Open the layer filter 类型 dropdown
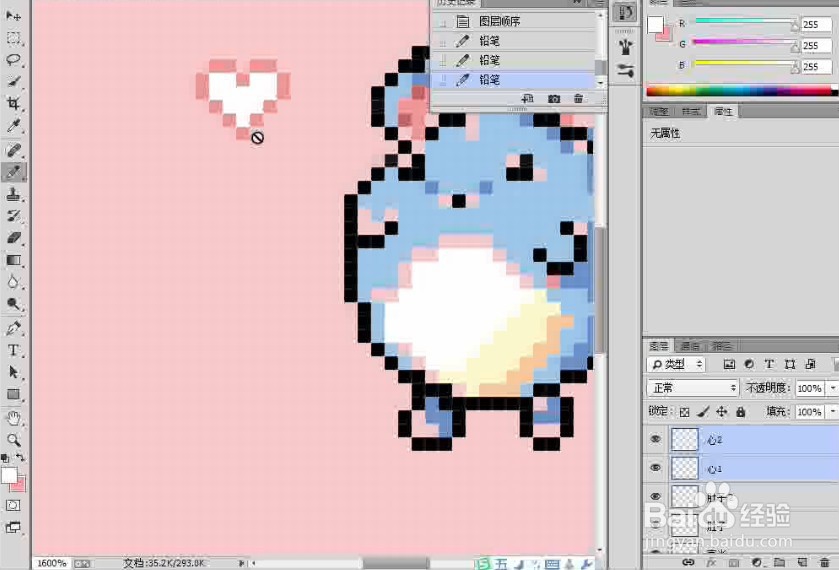The height and width of the screenshot is (570, 839). pos(677,364)
